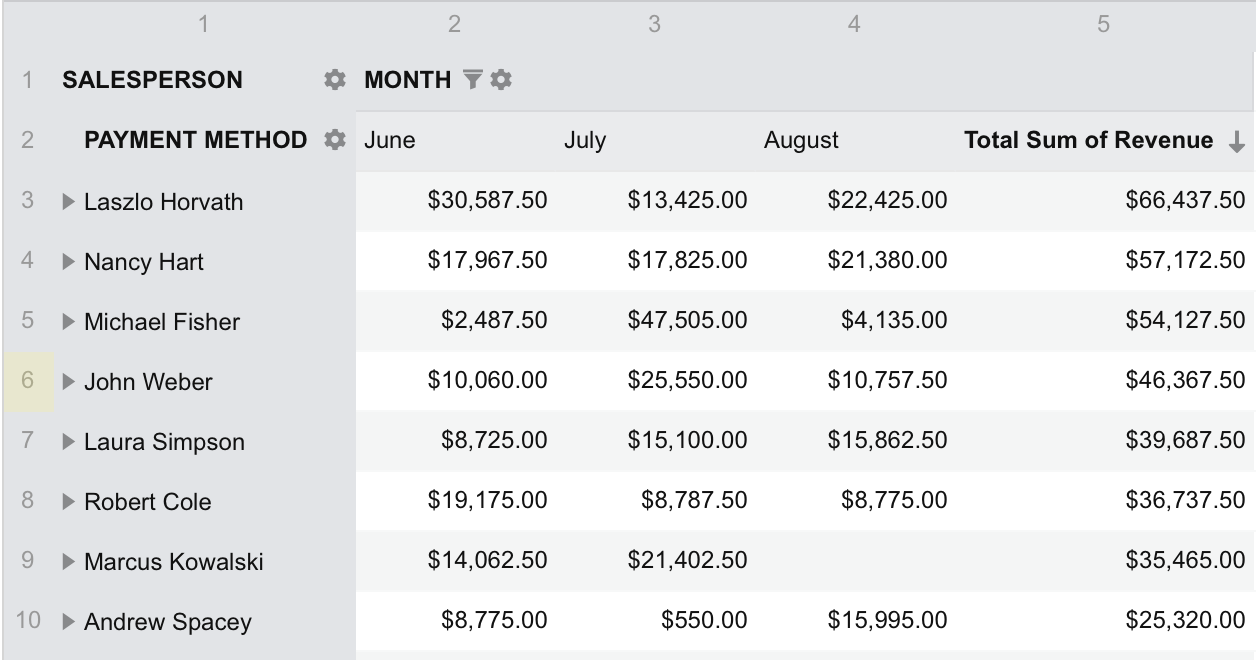The height and width of the screenshot is (660, 1256).
Task: Click the Total Sum of Revenue header
Action: click(x=1088, y=141)
